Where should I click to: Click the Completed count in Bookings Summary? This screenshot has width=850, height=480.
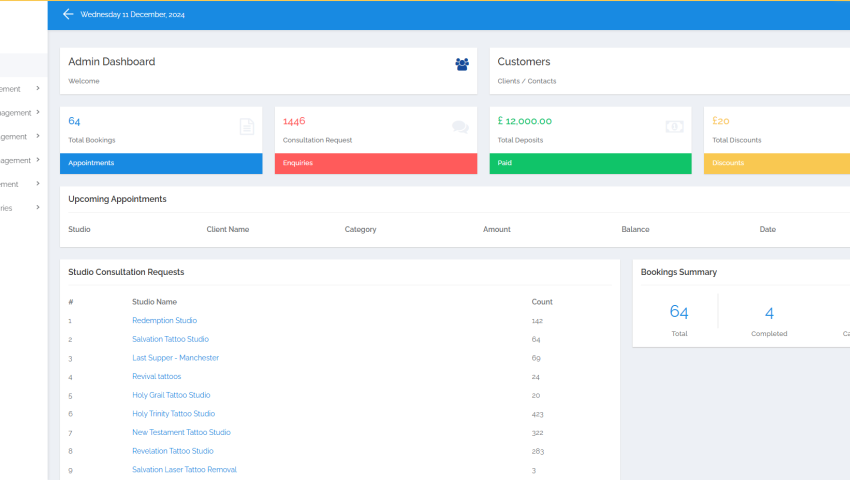pos(769,313)
